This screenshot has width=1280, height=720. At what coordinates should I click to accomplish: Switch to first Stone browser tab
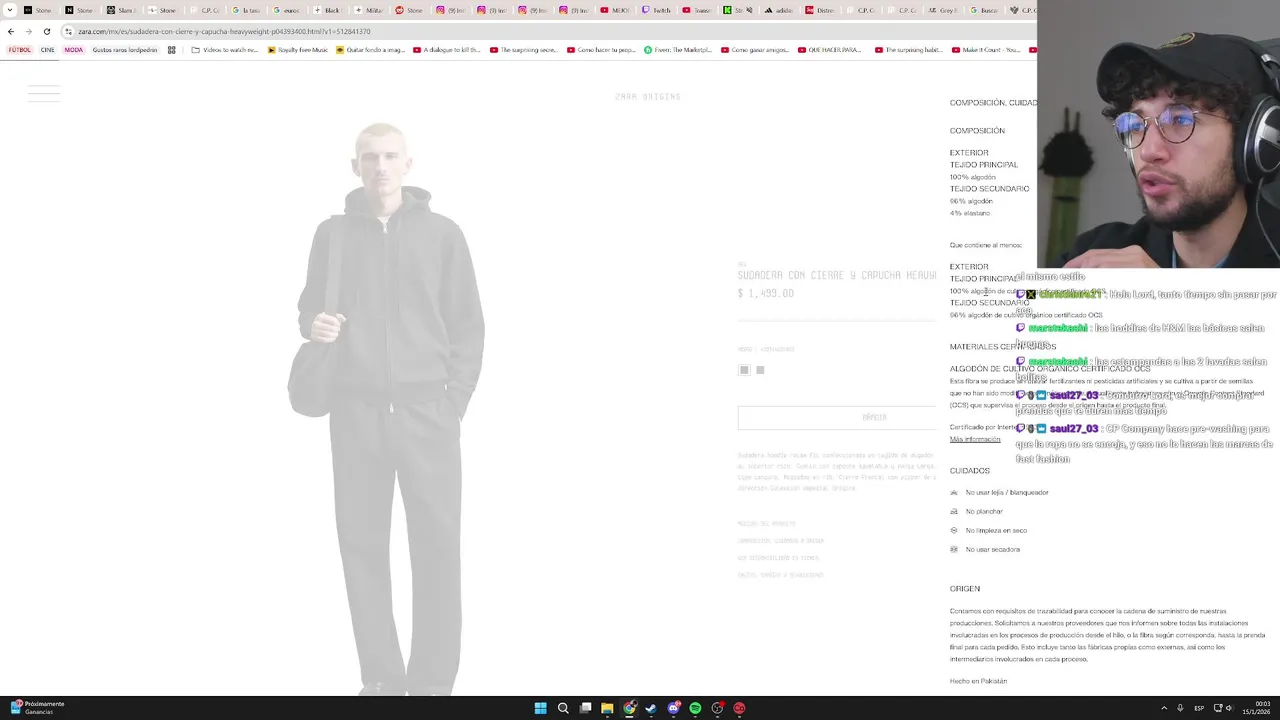click(39, 10)
